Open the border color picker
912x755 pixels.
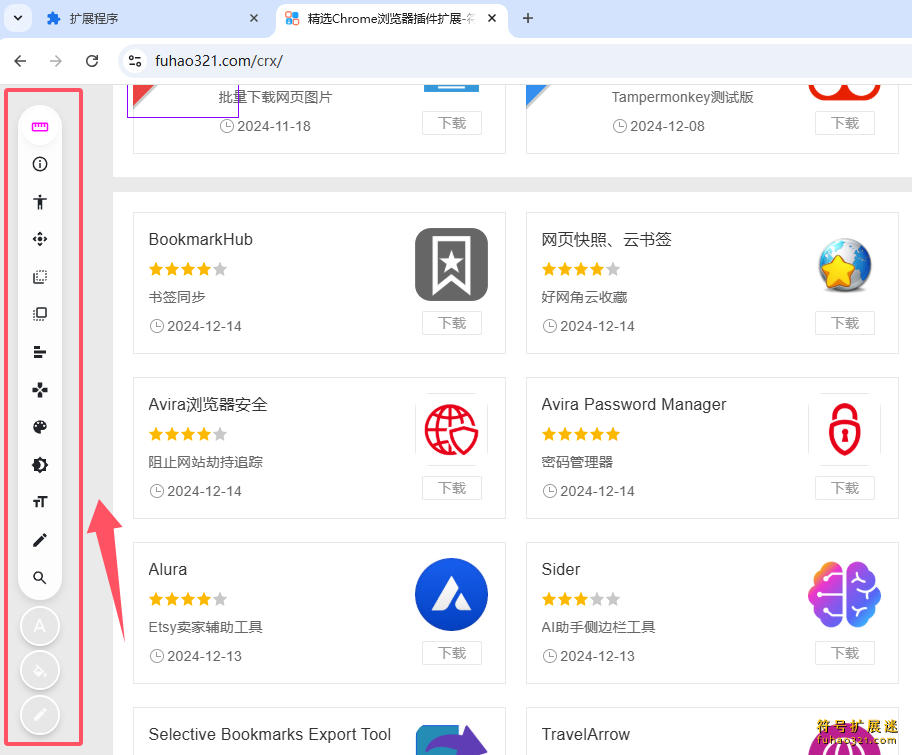[40, 715]
